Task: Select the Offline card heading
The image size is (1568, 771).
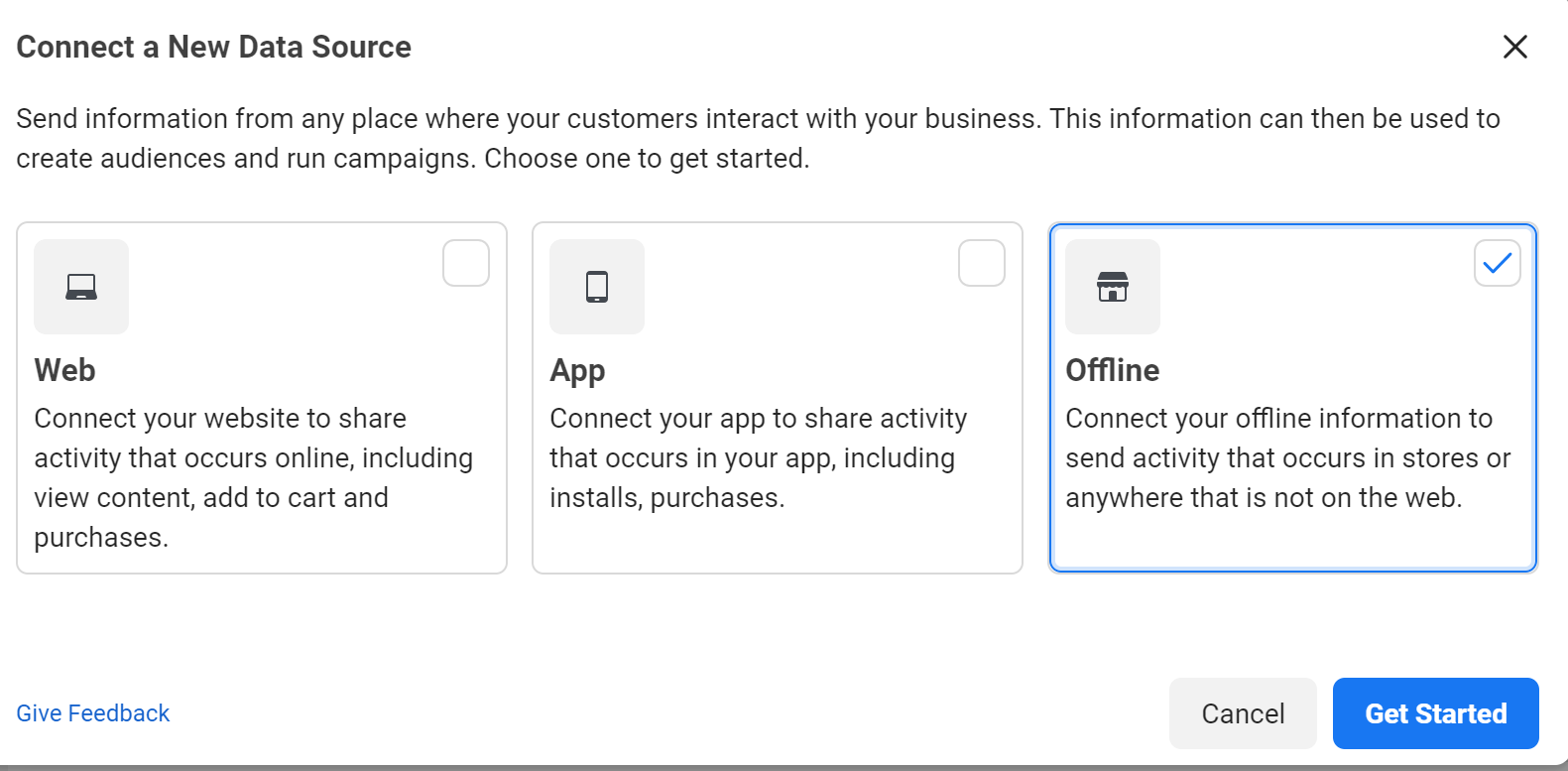Action: pos(1113,370)
